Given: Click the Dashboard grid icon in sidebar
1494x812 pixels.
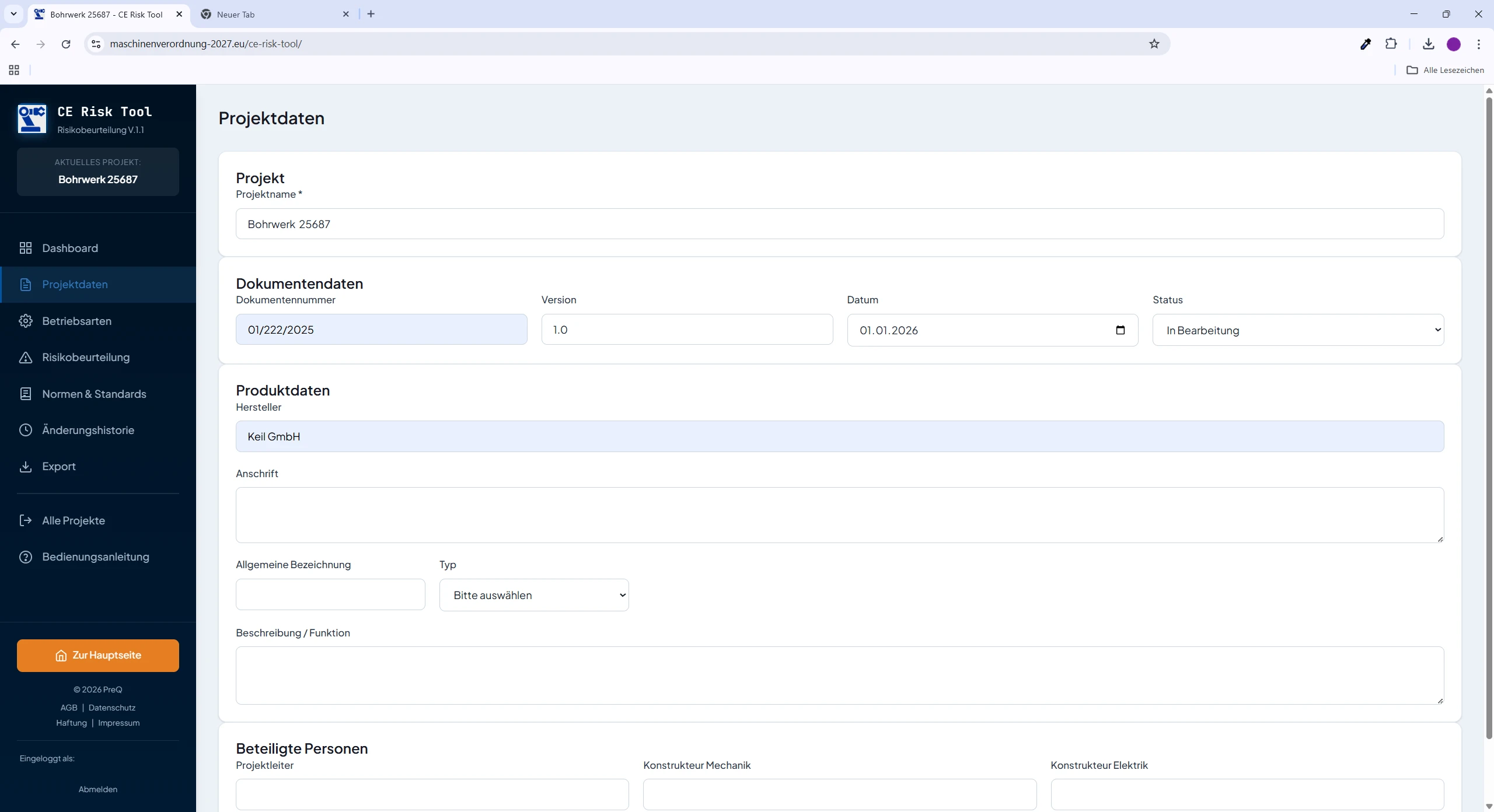Looking at the screenshot, I should (26, 248).
